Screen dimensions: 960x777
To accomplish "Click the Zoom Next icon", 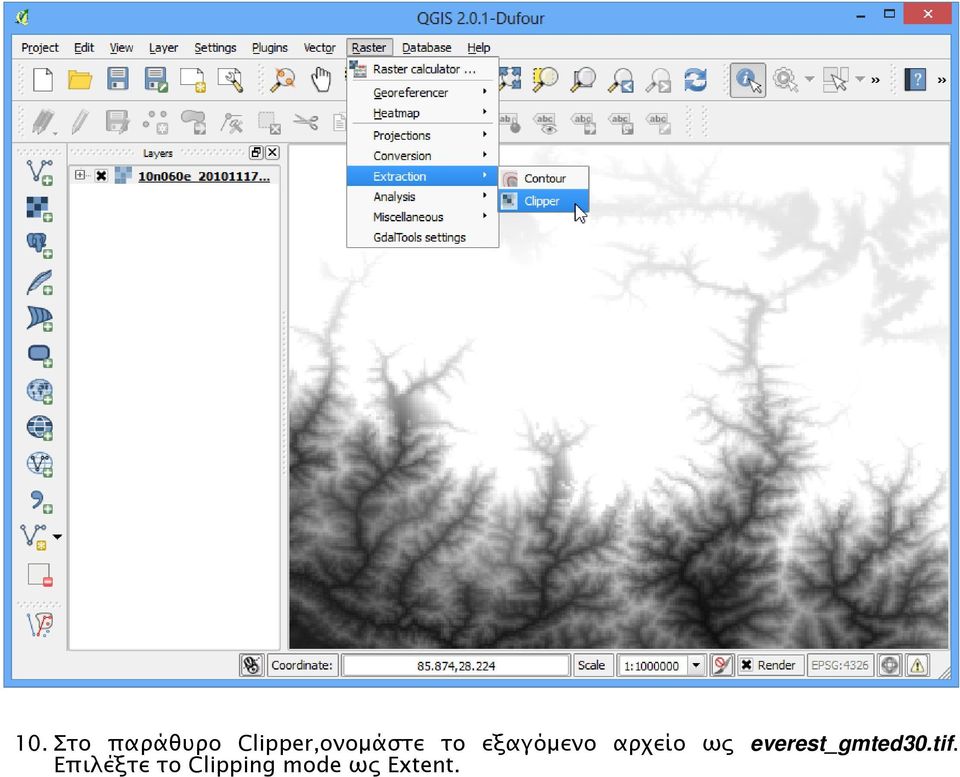I will point(659,80).
